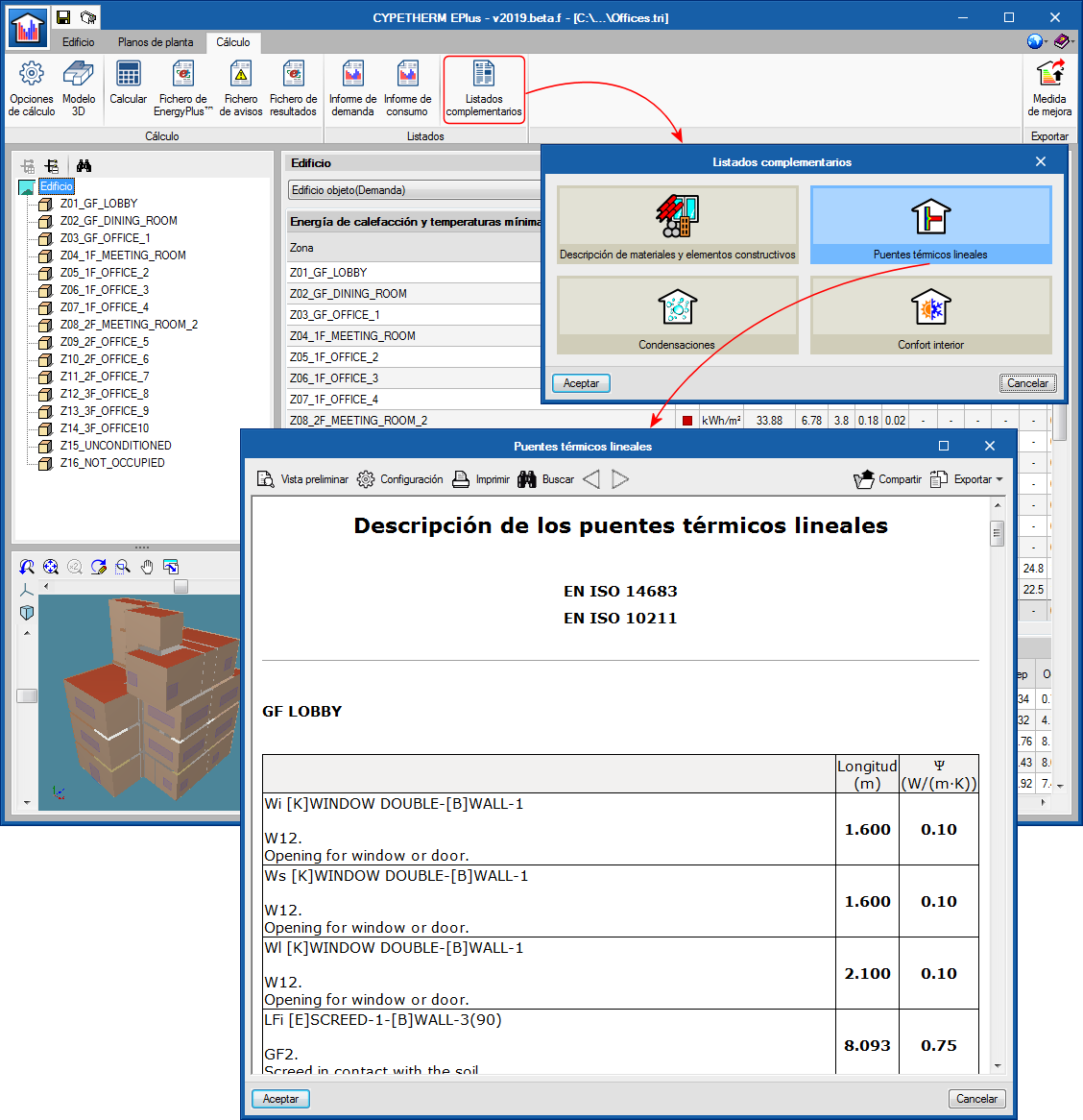Select Z08_2F_MEETING_ROOM_2 in the zone tree
The height and width of the screenshot is (1120, 1083).
130,325
